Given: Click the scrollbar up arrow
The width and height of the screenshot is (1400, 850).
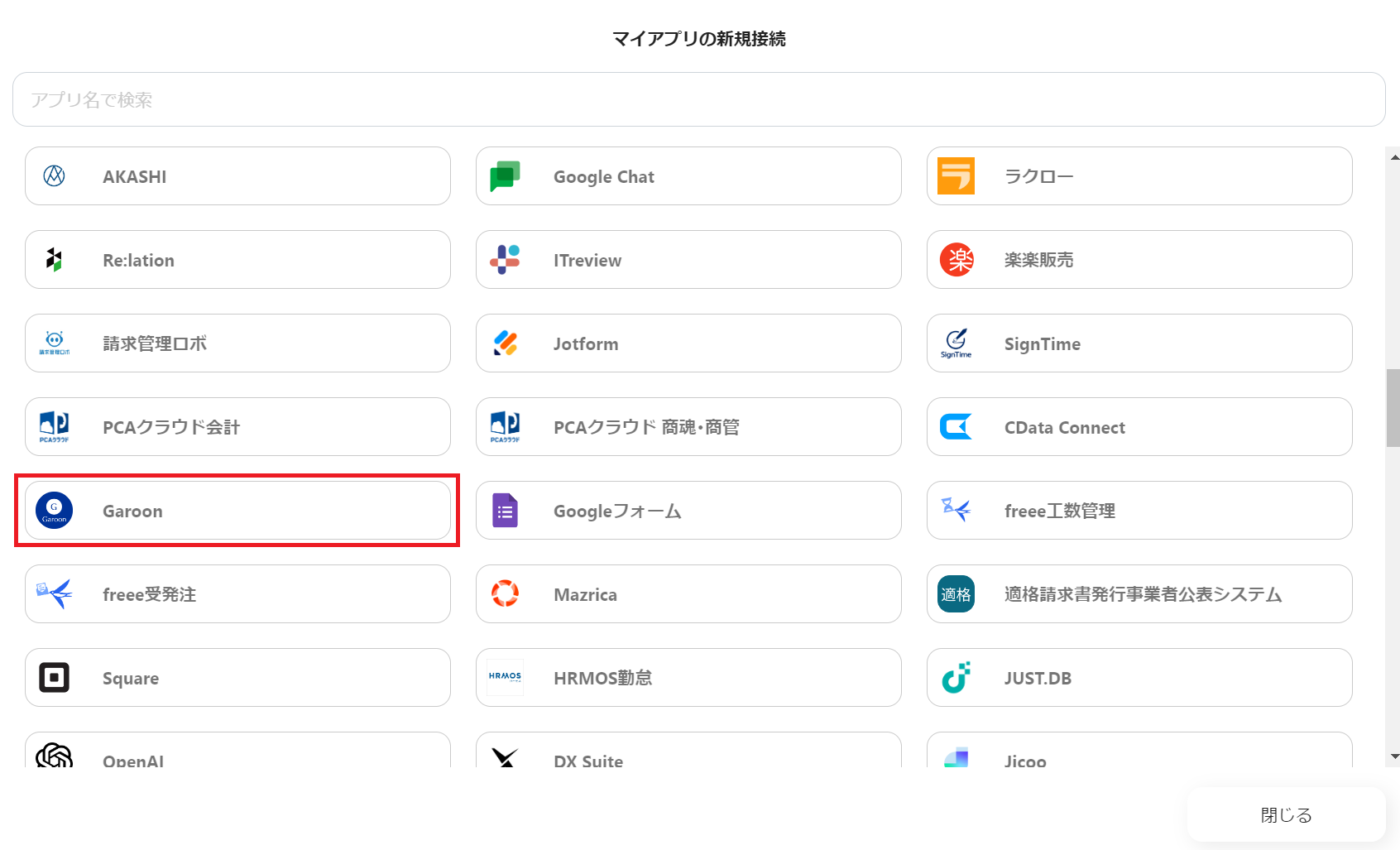Looking at the screenshot, I should coord(1395,156).
